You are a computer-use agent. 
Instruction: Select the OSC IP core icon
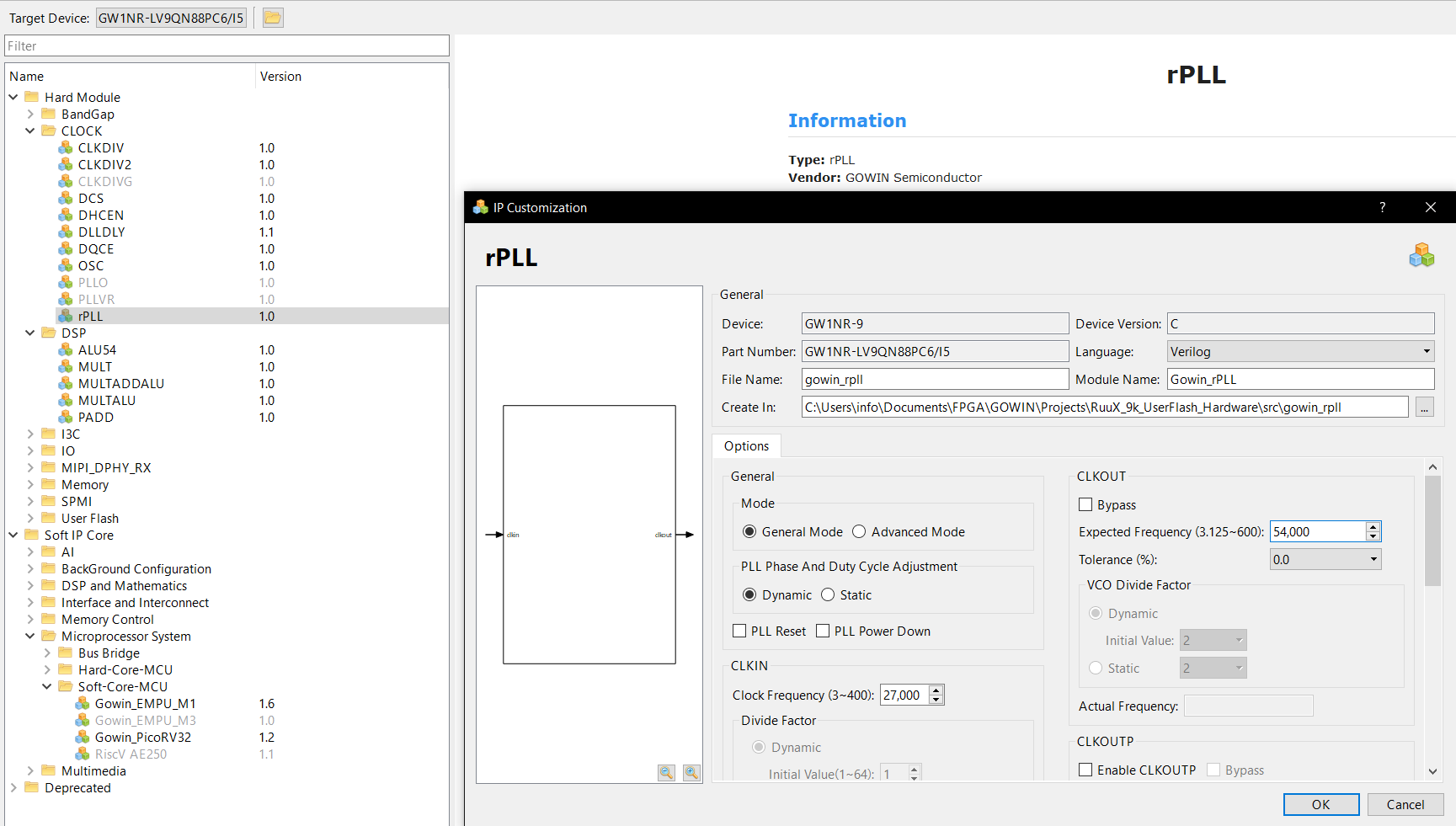66,265
